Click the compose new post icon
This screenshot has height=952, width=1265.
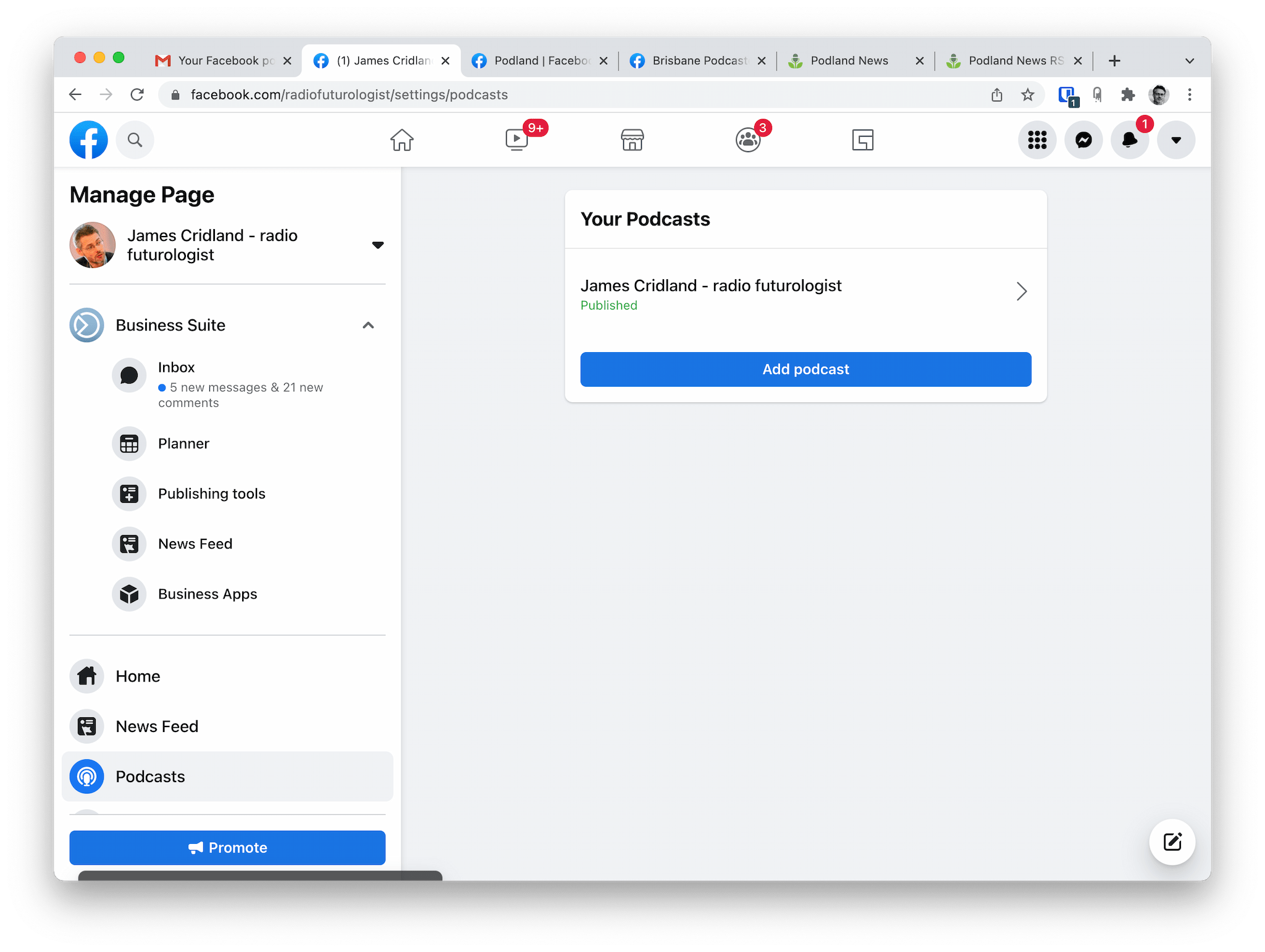pyautogui.click(x=1173, y=842)
